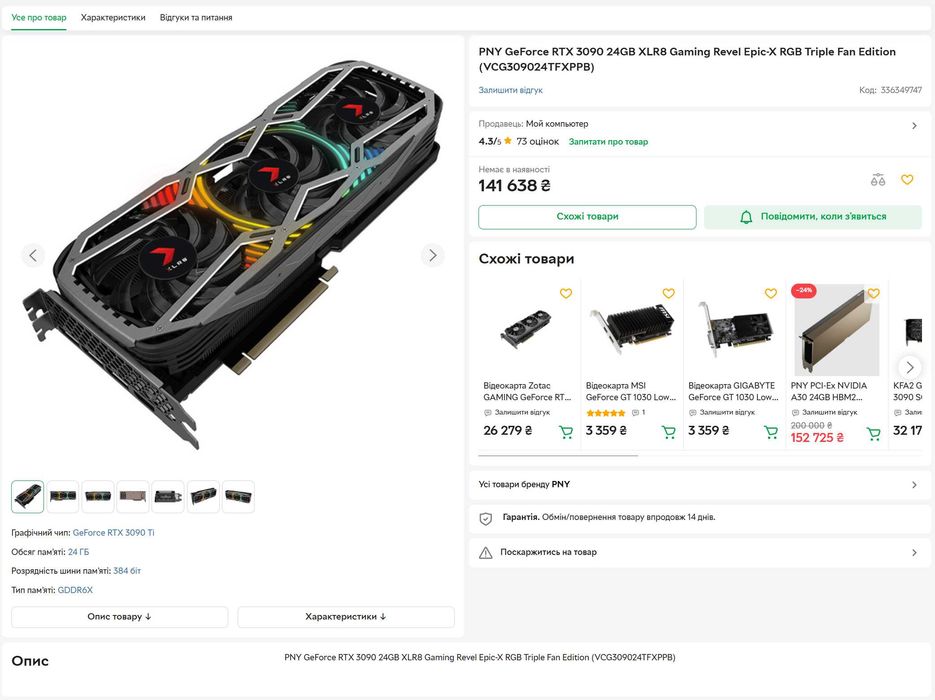This screenshot has height=700, width=935.
Task: Add GIGABYTE GeForce GT 1030 to cart
Action: tap(771, 432)
